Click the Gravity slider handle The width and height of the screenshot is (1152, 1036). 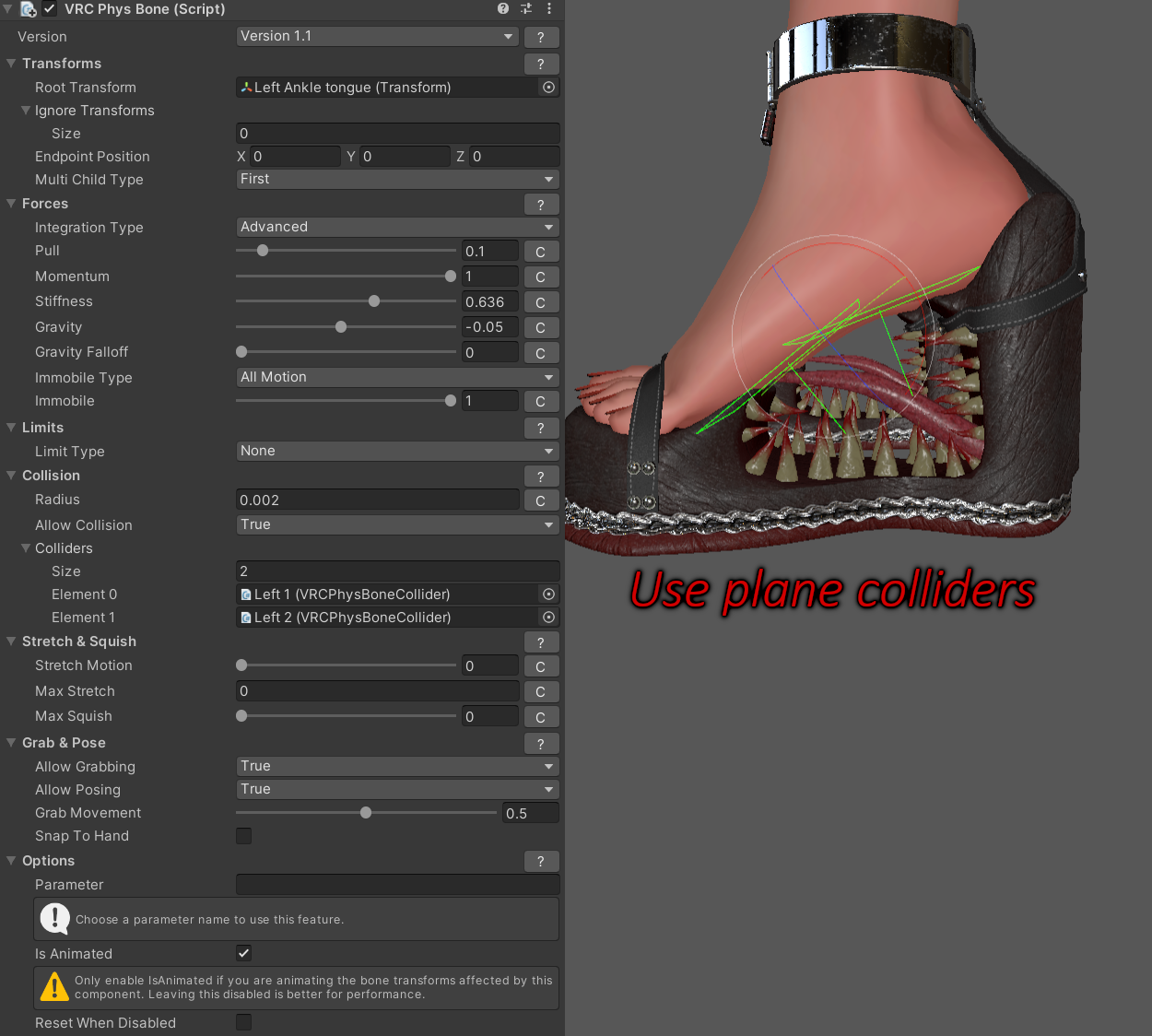coord(341,327)
